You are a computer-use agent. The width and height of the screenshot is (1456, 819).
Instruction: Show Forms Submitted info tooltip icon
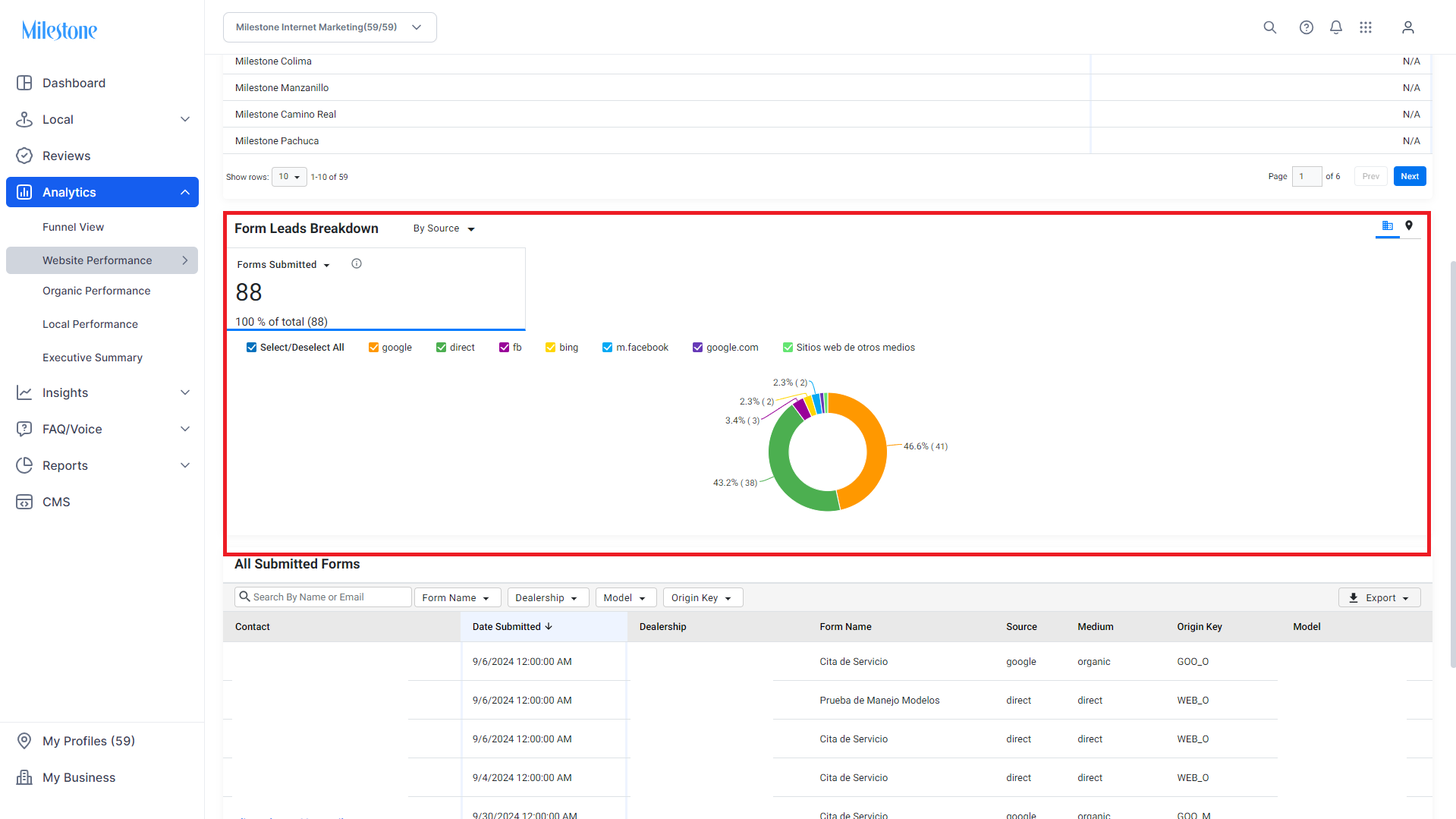click(x=357, y=263)
